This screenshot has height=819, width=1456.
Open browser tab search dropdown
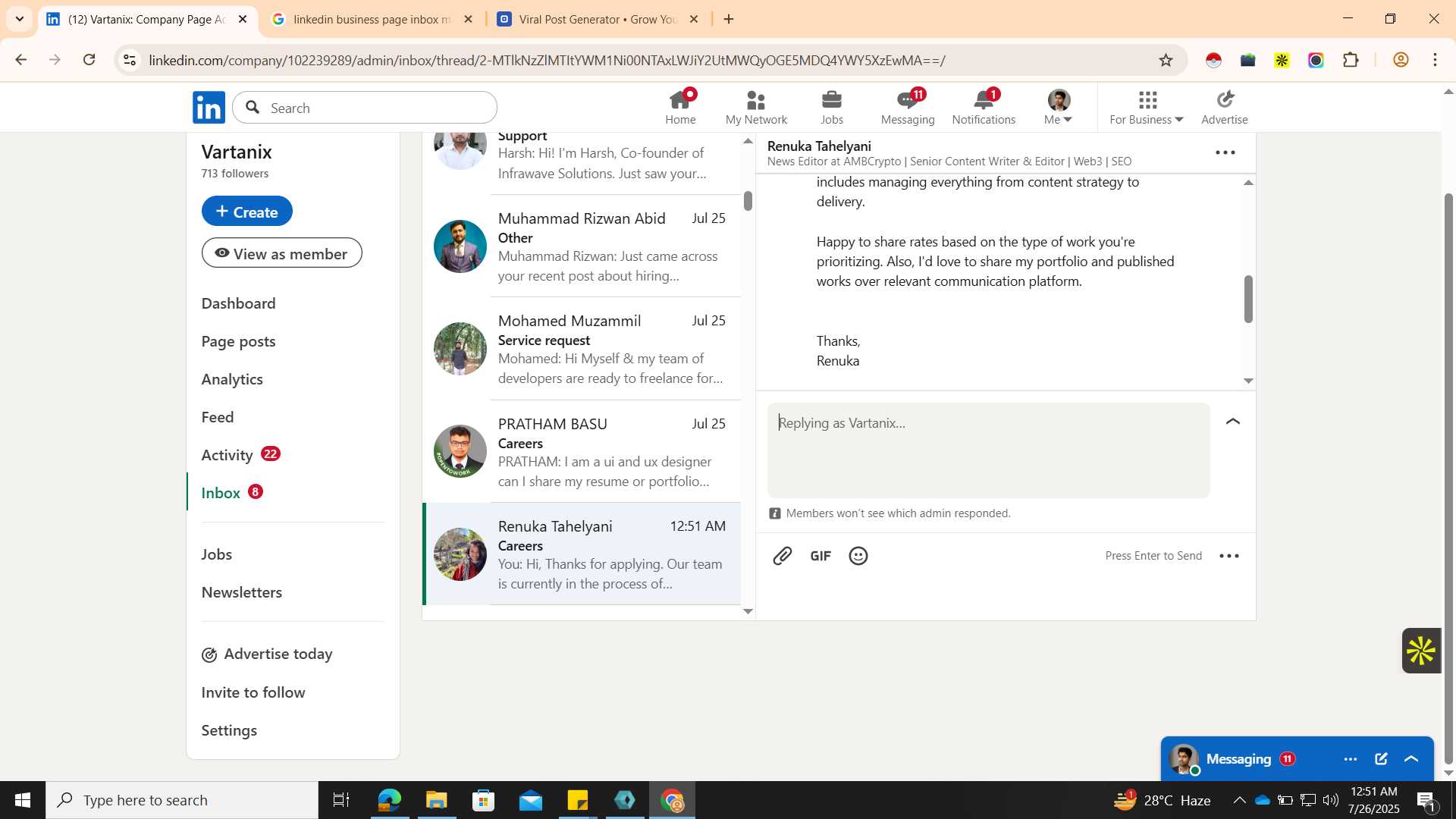20,19
